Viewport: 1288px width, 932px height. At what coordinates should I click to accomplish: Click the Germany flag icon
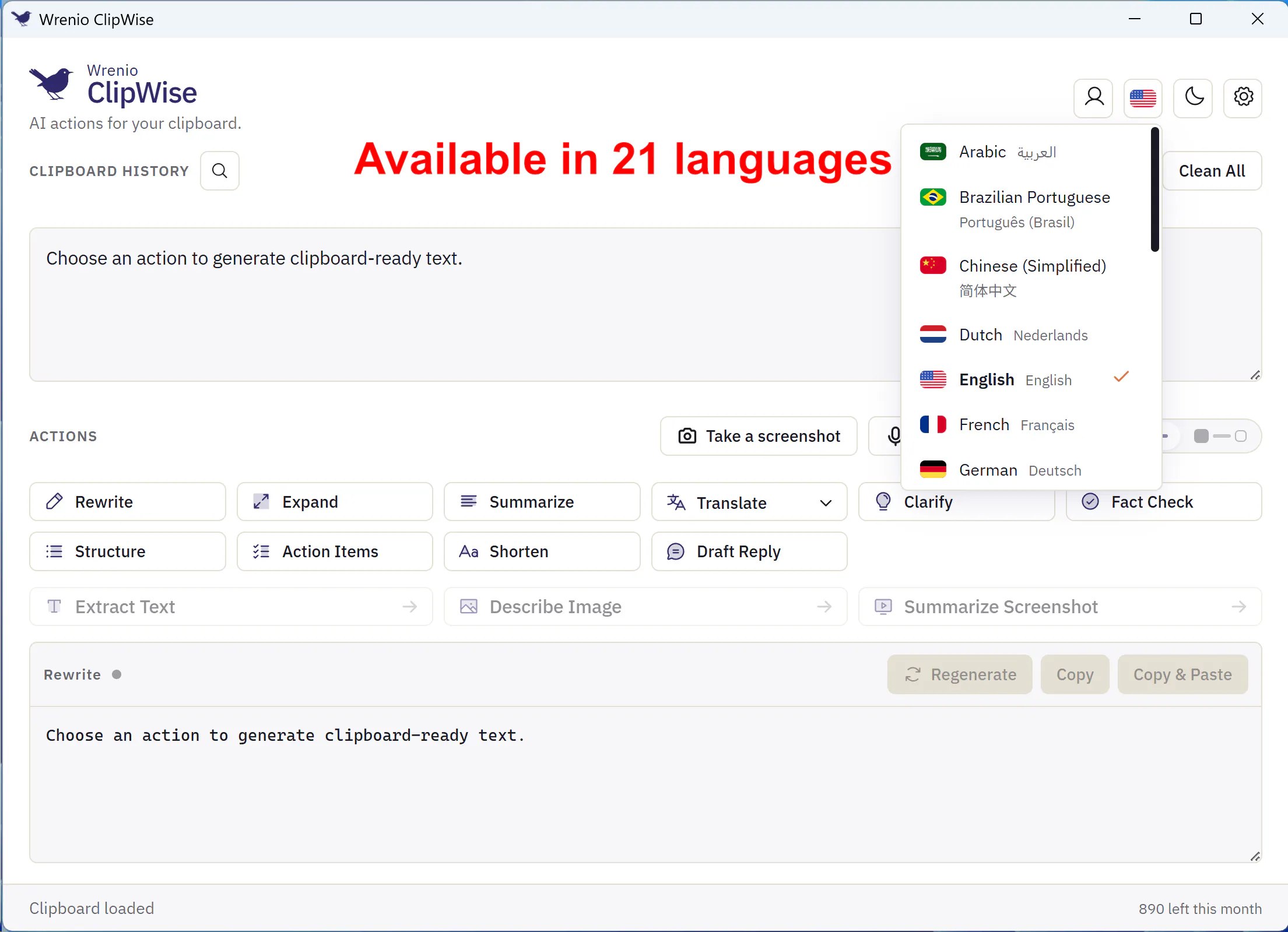coord(933,469)
